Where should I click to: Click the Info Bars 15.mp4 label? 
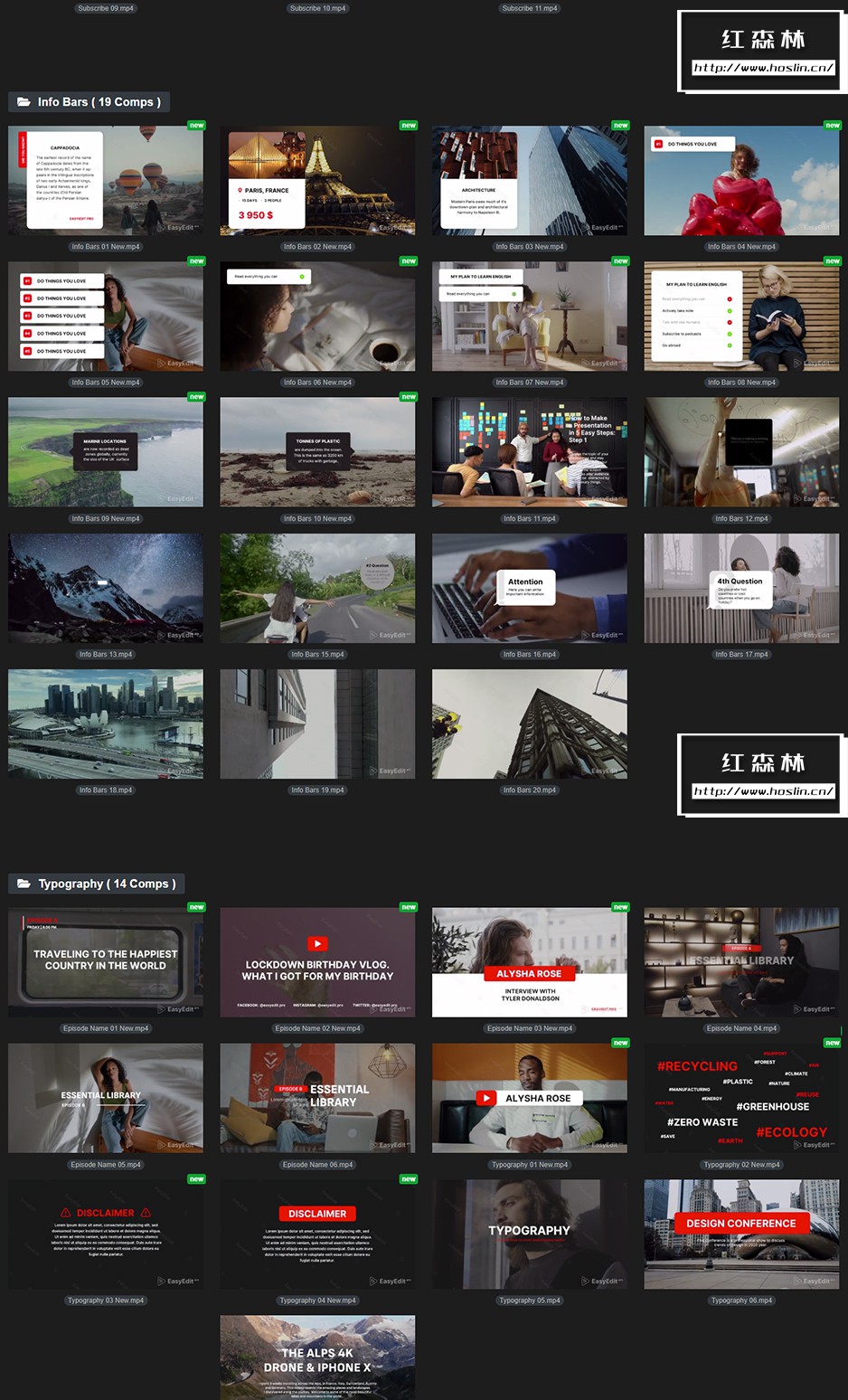pyautogui.click(x=317, y=654)
